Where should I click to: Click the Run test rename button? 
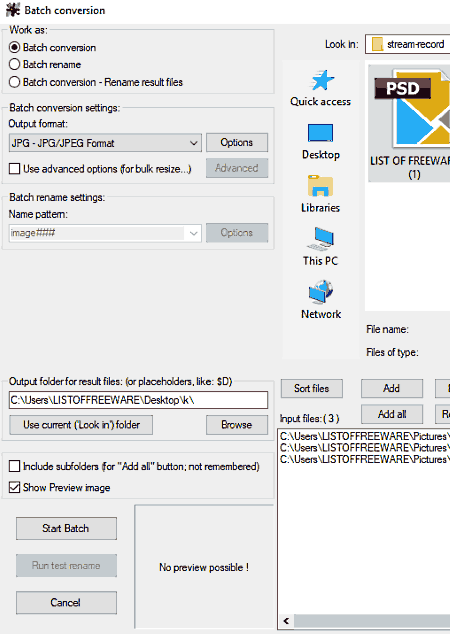pos(66,566)
